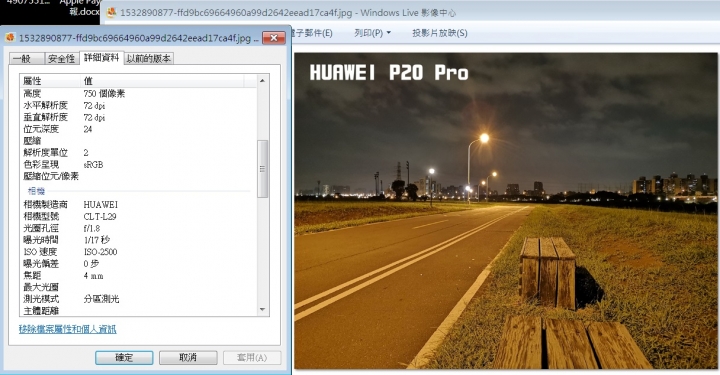Viewport: 720px width, 375px height.
Task: Click the scroll-down arrow in the details list
Action: tap(263, 310)
